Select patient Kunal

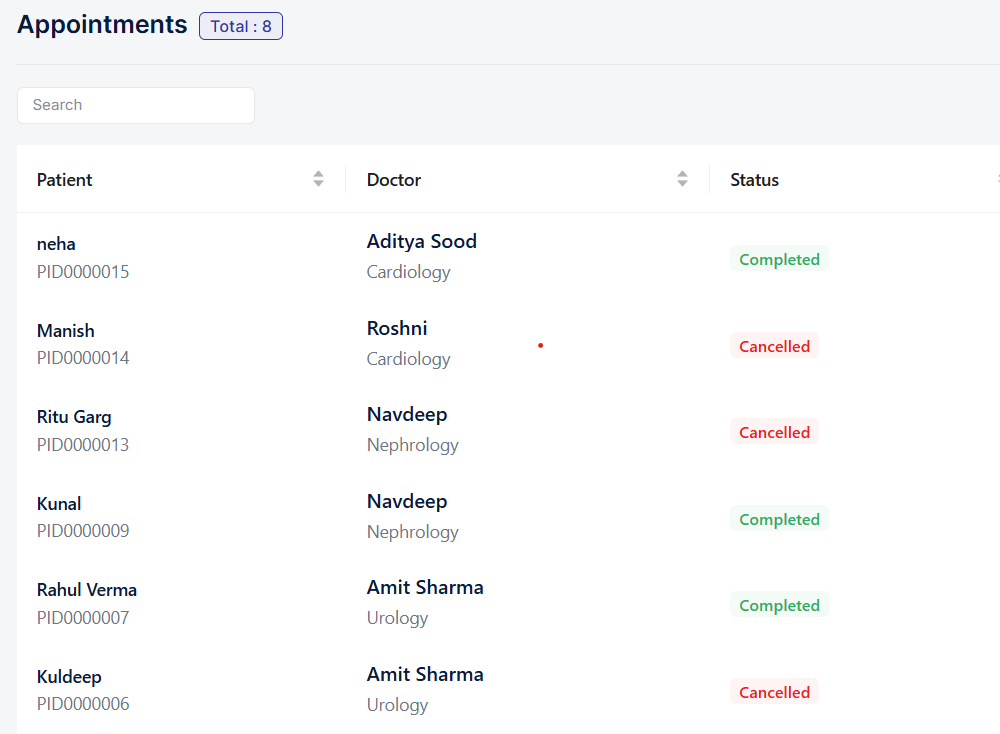pyautogui.click(x=59, y=504)
